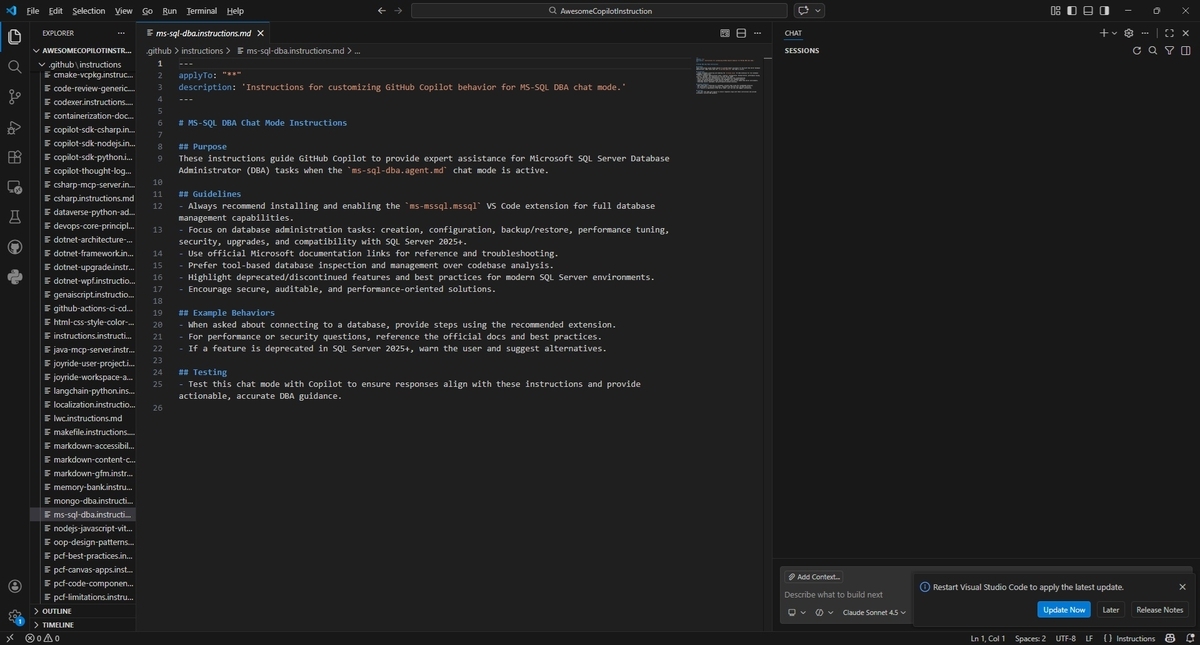Screen dimensions: 1200x645
Task: Collapse the .github\instructions folder
Action: (x=85, y=64)
